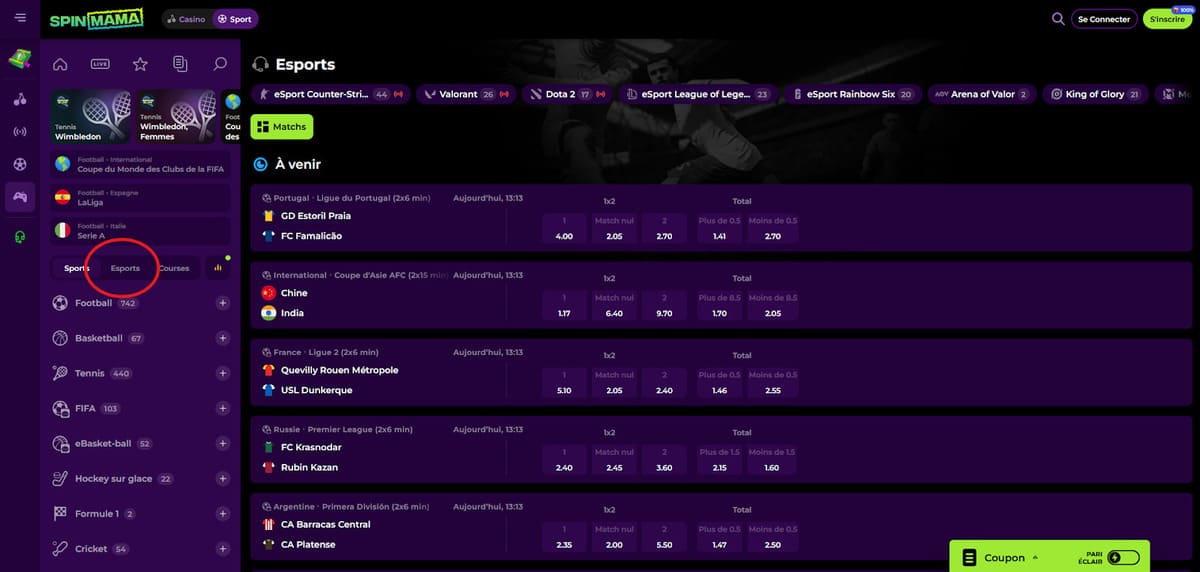Filter by Valorant chip
The width and height of the screenshot is (1200, 572).
pos(465,94)
